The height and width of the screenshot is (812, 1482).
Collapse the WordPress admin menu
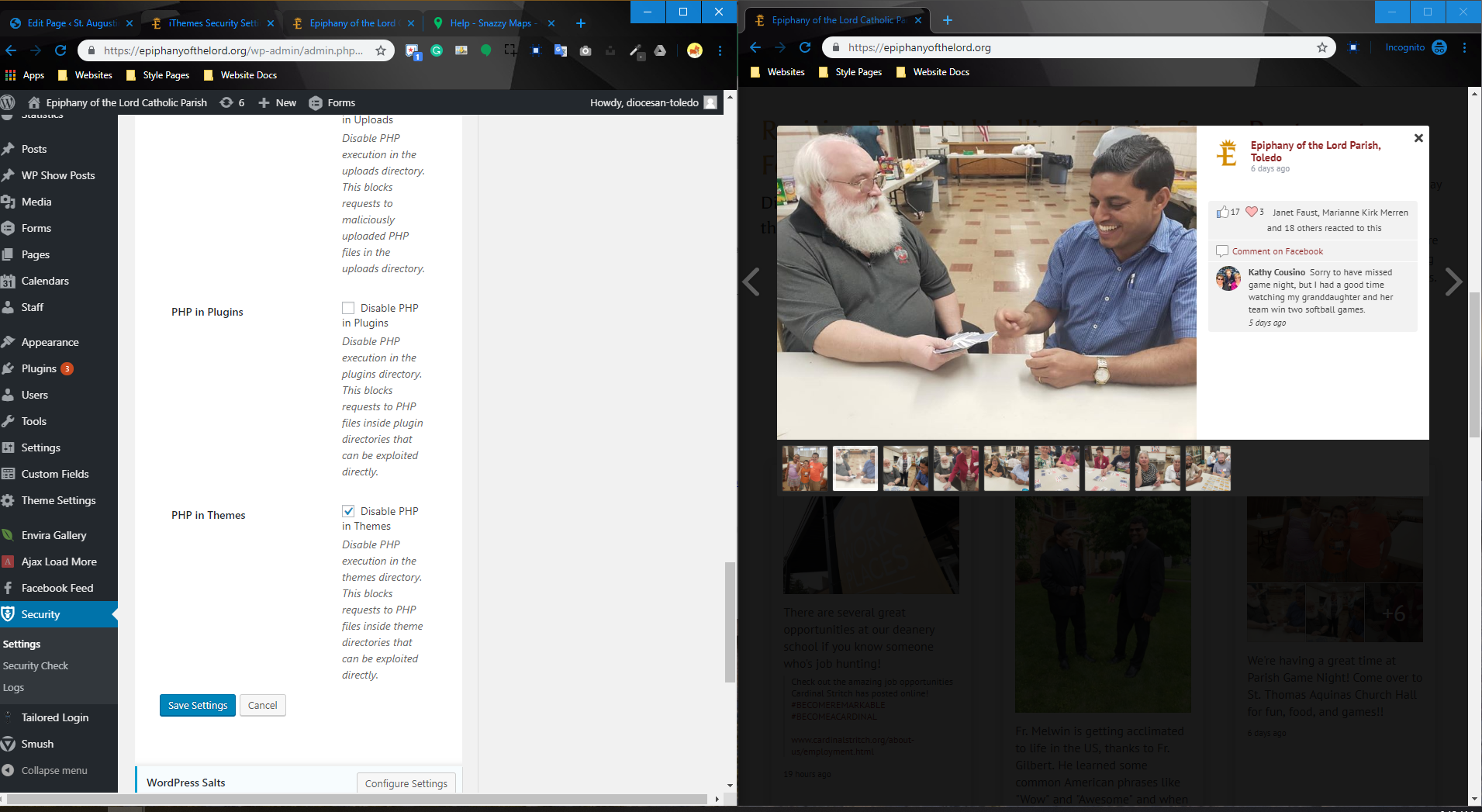pyautogui.click(x=54, y=770)
